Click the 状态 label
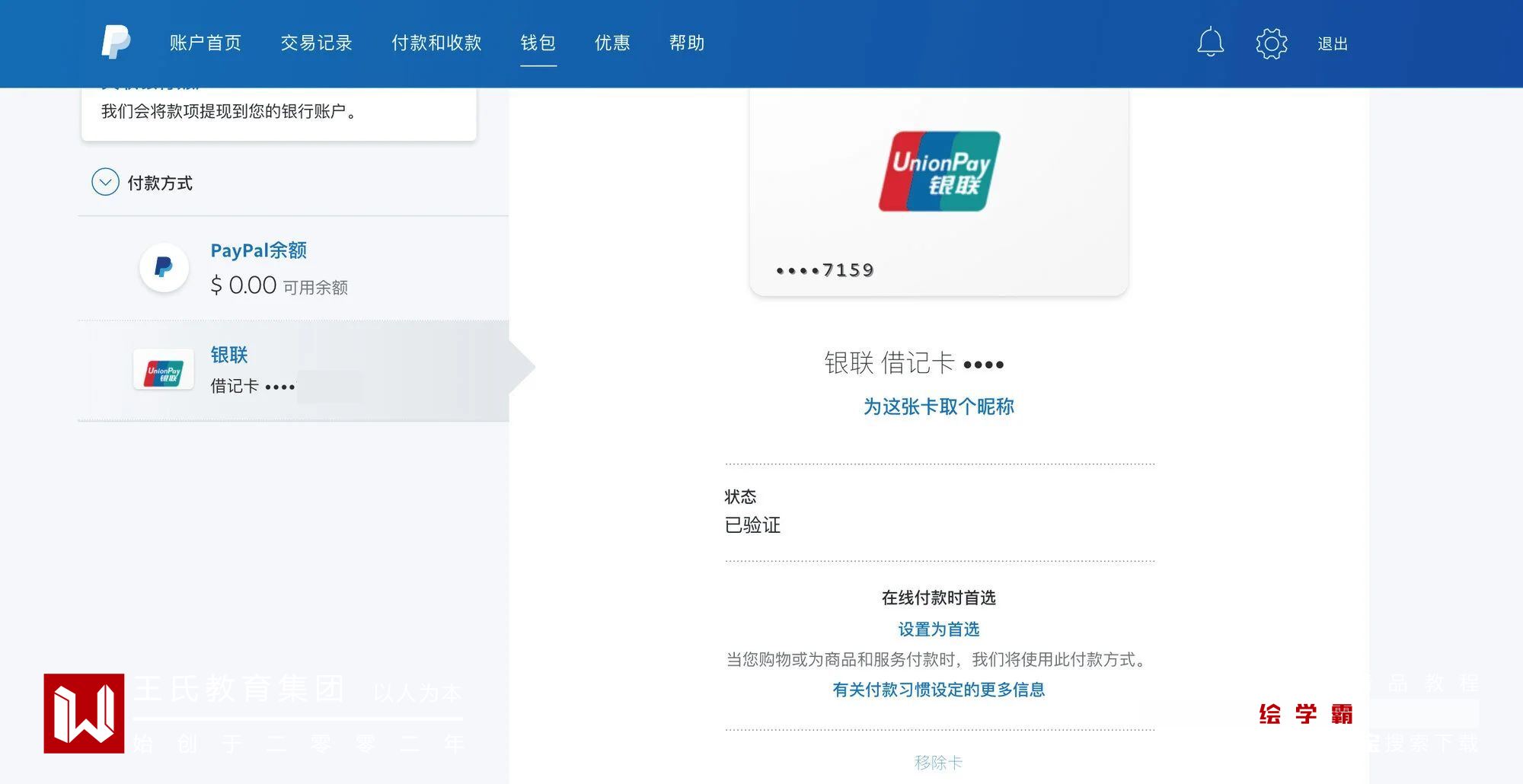This screenshot has height=784, width=1523. pos(740,497)
